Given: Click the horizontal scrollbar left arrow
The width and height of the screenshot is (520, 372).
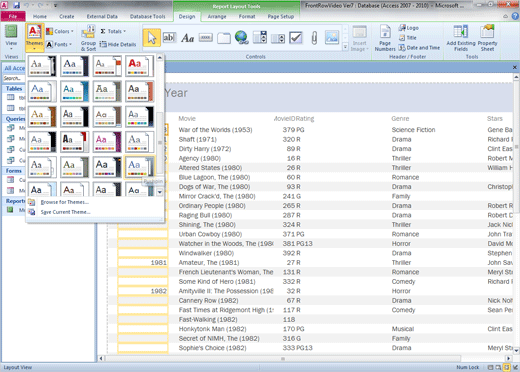Looking at the screenshot, I should point(101,359).
